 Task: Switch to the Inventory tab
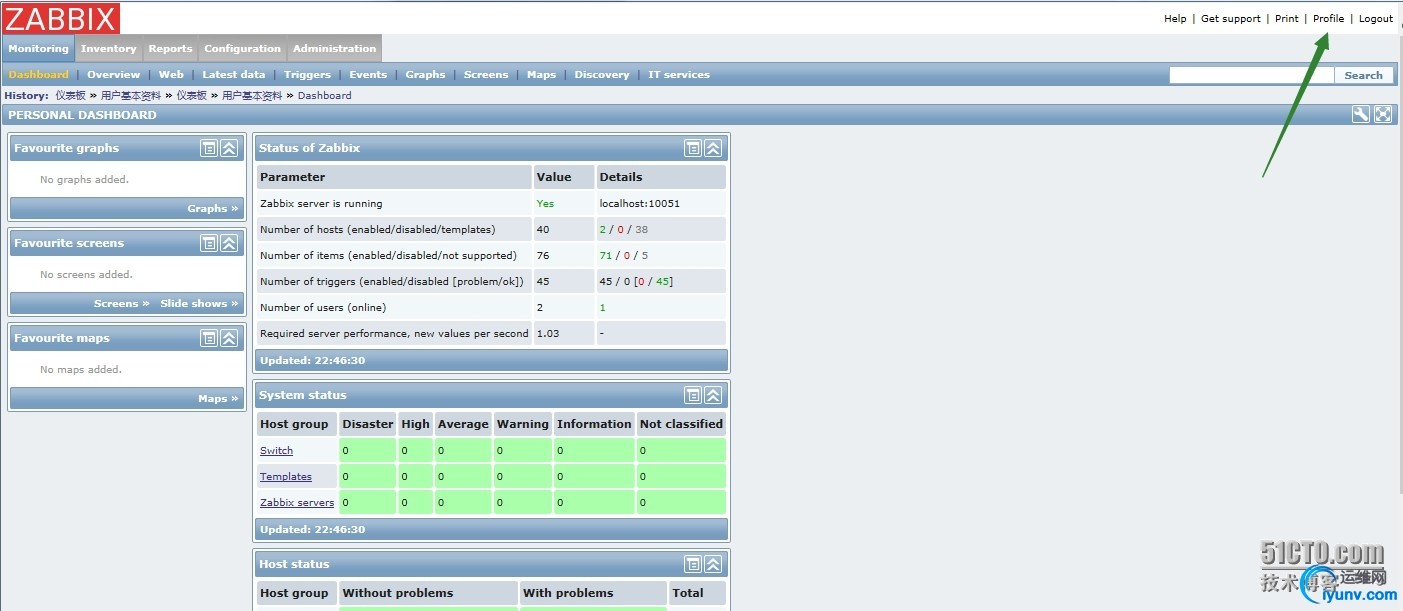coord(108,49)
